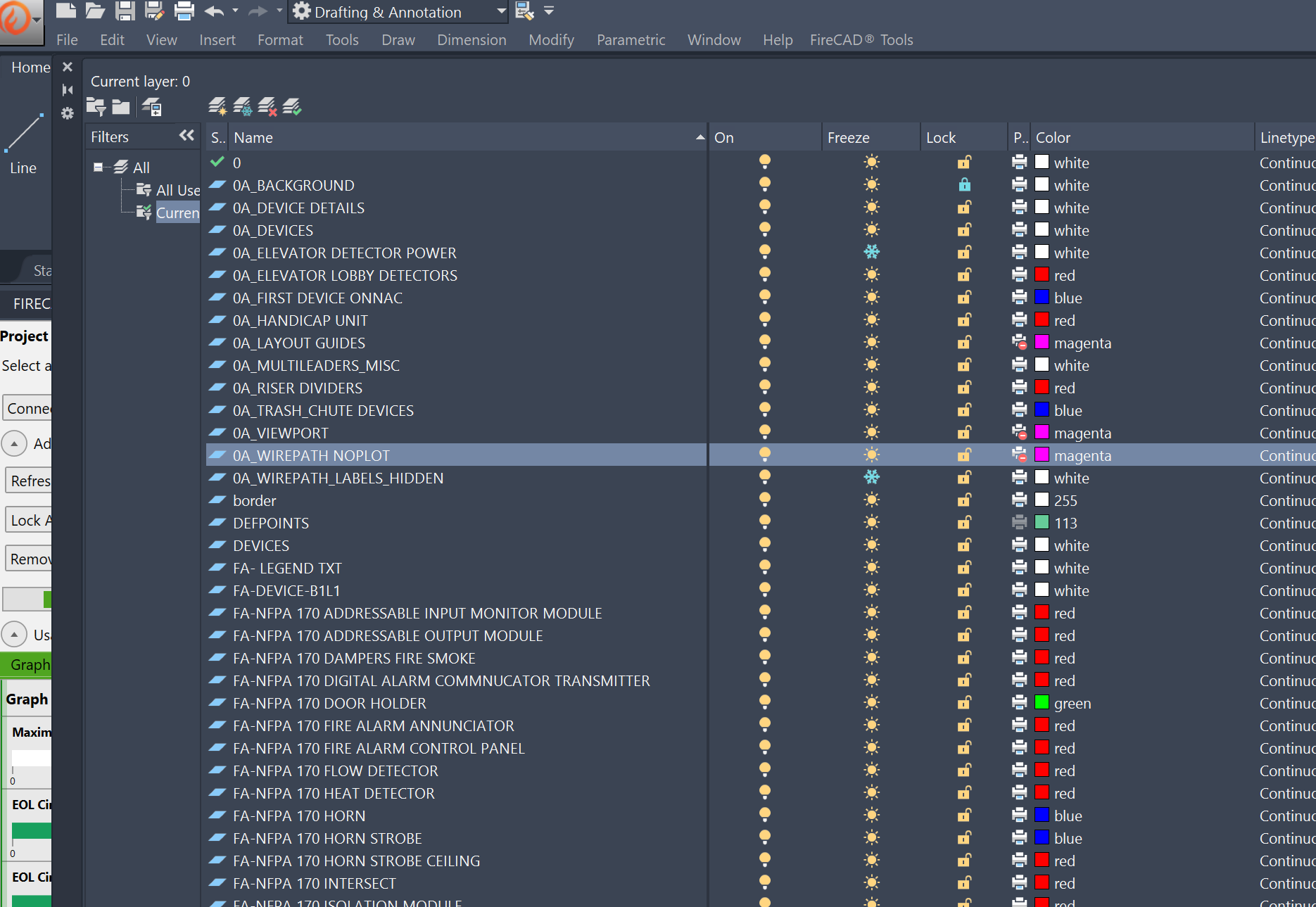Thaw the 0A_WIREPATH_LABELS_HIDDEN layer
This screenshot has width=1316, height=907.
click(872, 477)
